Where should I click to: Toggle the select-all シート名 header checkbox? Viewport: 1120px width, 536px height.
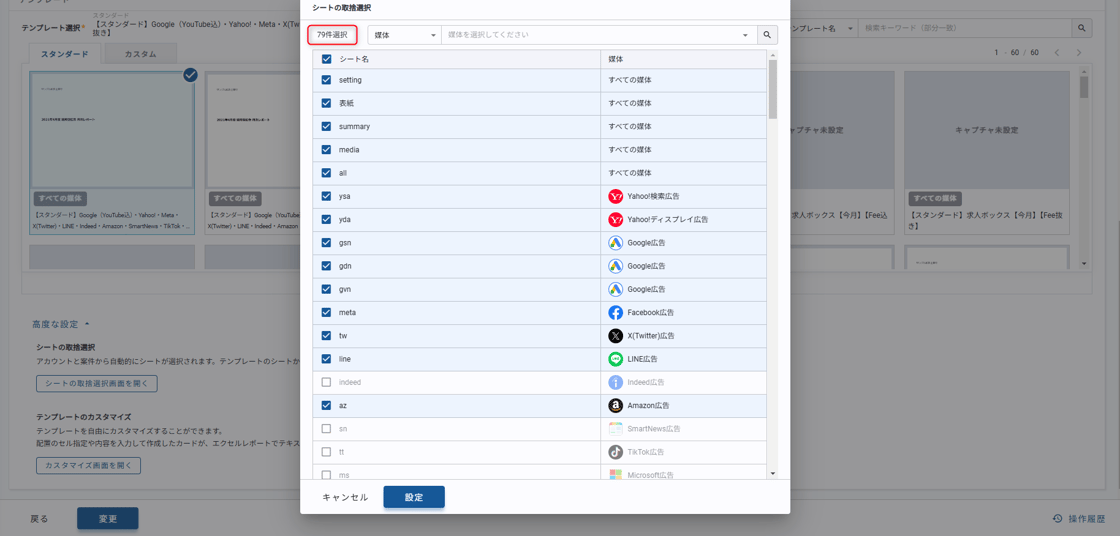click(326, 59)
